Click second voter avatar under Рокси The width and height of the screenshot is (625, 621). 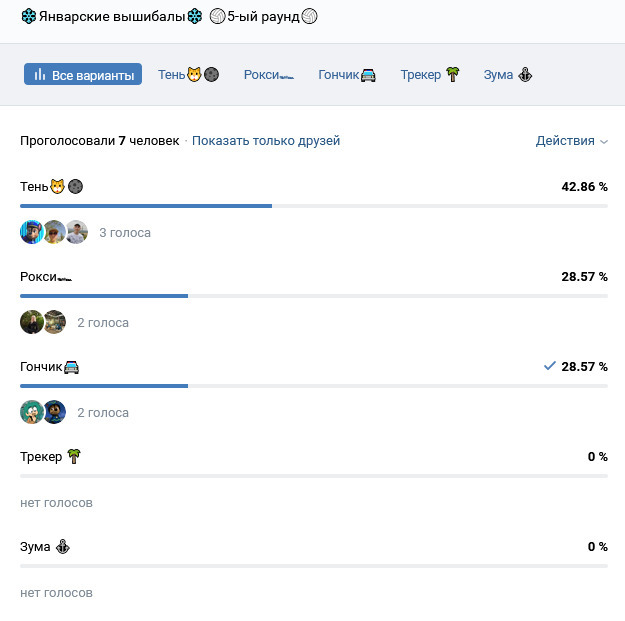54,322
